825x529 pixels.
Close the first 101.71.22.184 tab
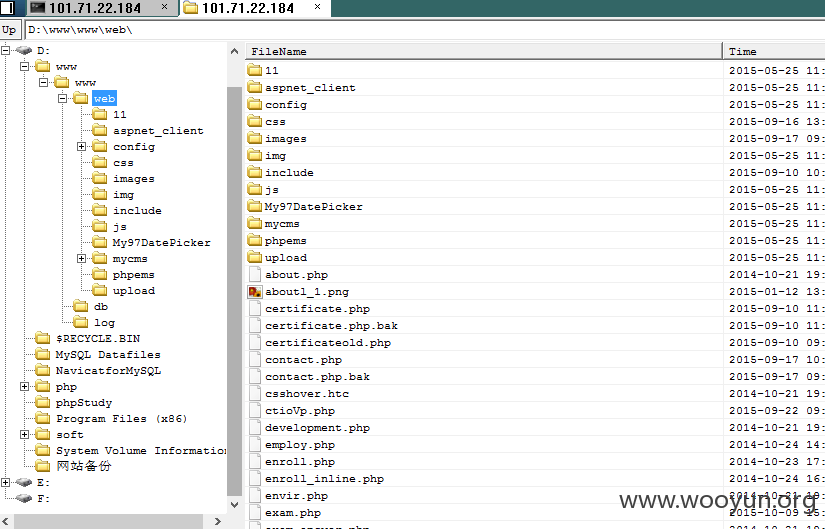click(164, 7)
